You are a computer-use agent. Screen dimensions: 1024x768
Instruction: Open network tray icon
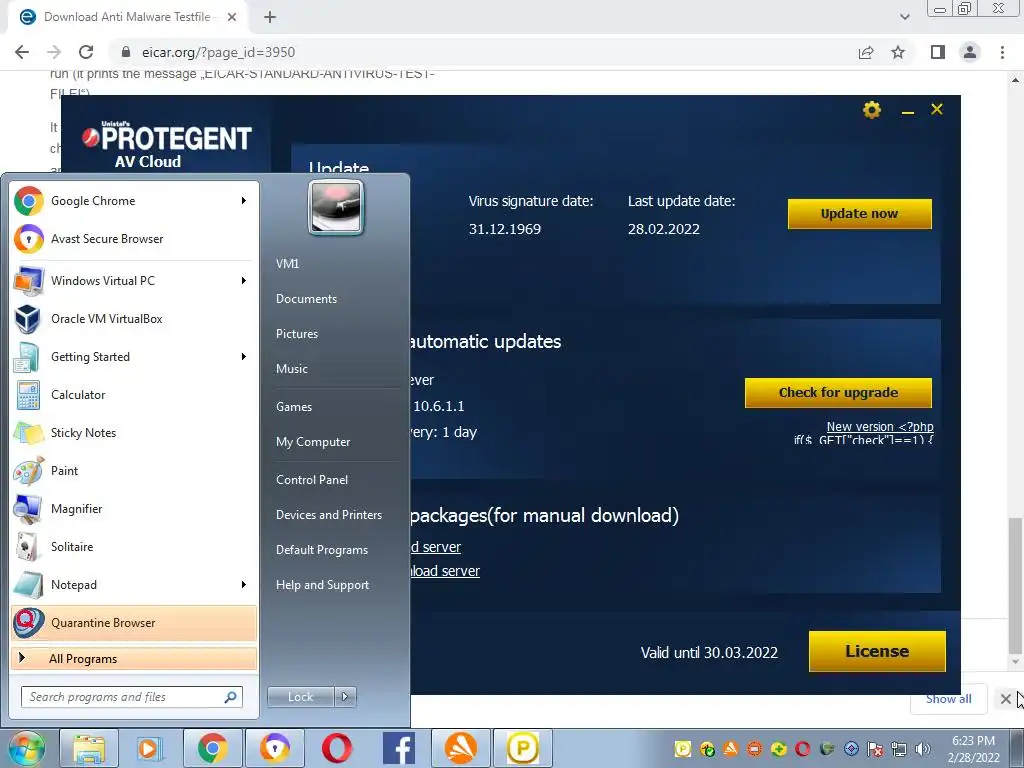click(899, 749)
